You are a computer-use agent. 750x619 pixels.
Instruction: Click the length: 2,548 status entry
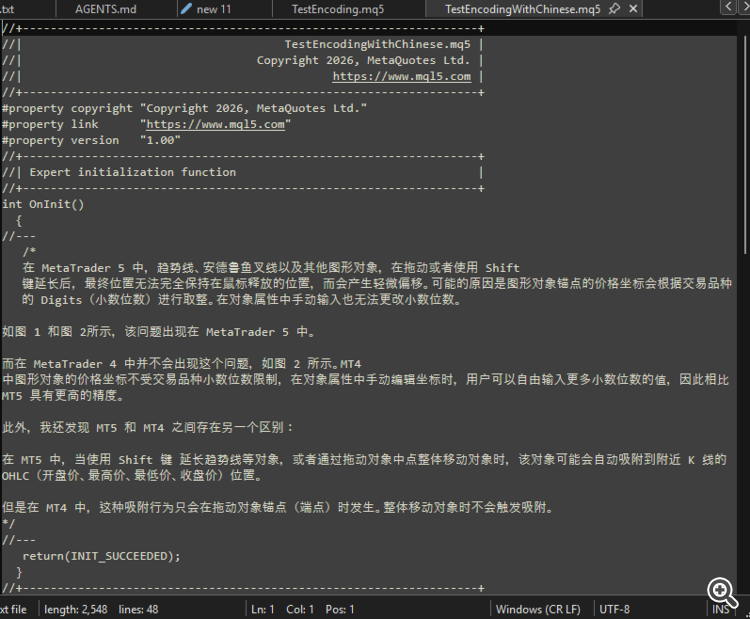point(76,609)
